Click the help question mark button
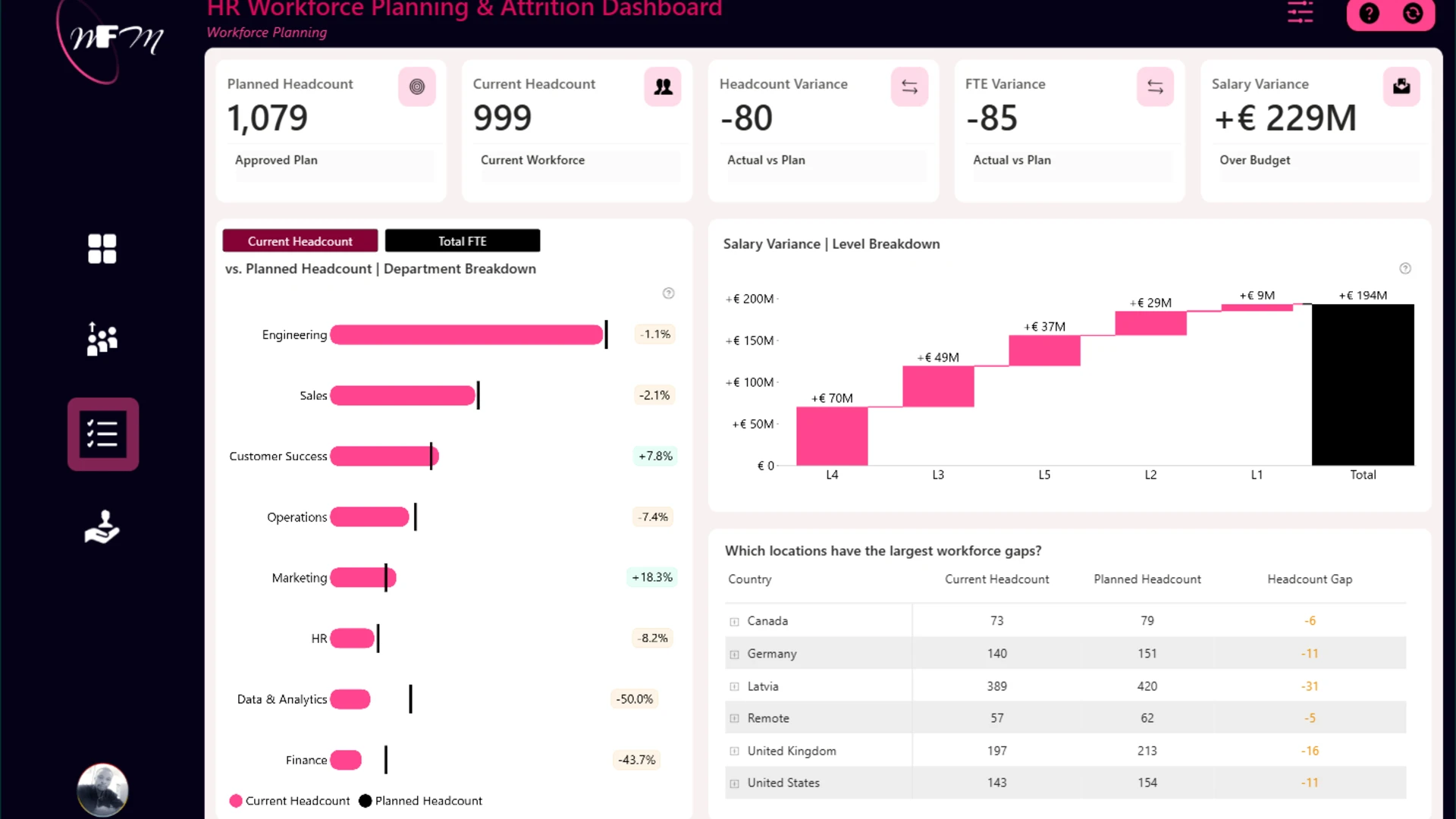 tap(1369, 14)
